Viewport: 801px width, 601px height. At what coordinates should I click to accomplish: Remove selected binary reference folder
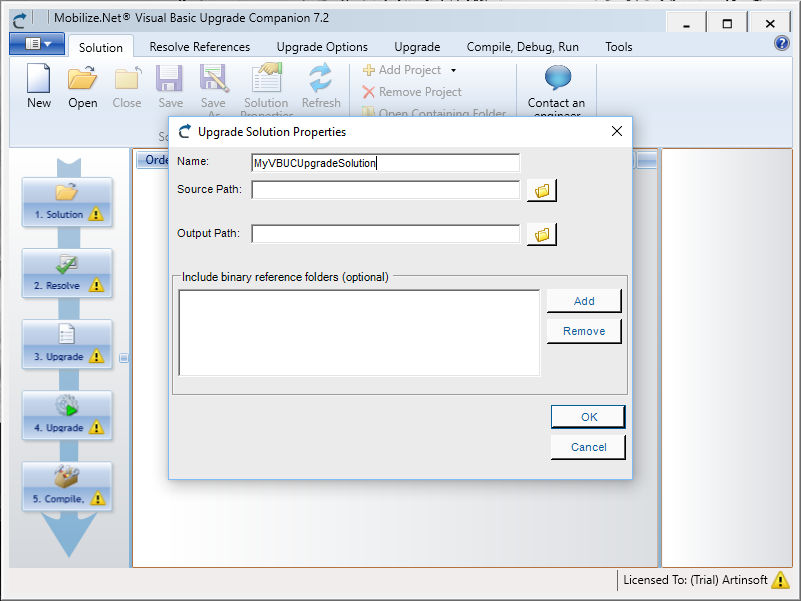coord(584,331)
